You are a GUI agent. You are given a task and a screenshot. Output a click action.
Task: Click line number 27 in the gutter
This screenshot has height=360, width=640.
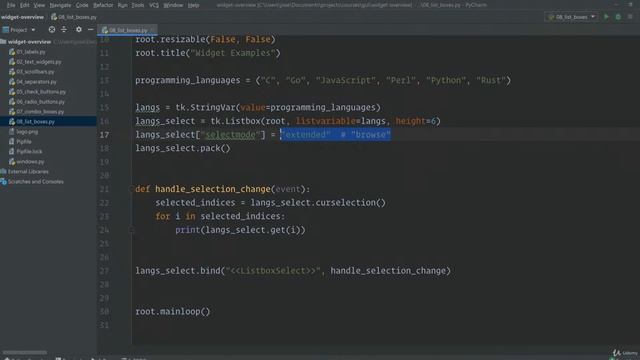point(104,271)
